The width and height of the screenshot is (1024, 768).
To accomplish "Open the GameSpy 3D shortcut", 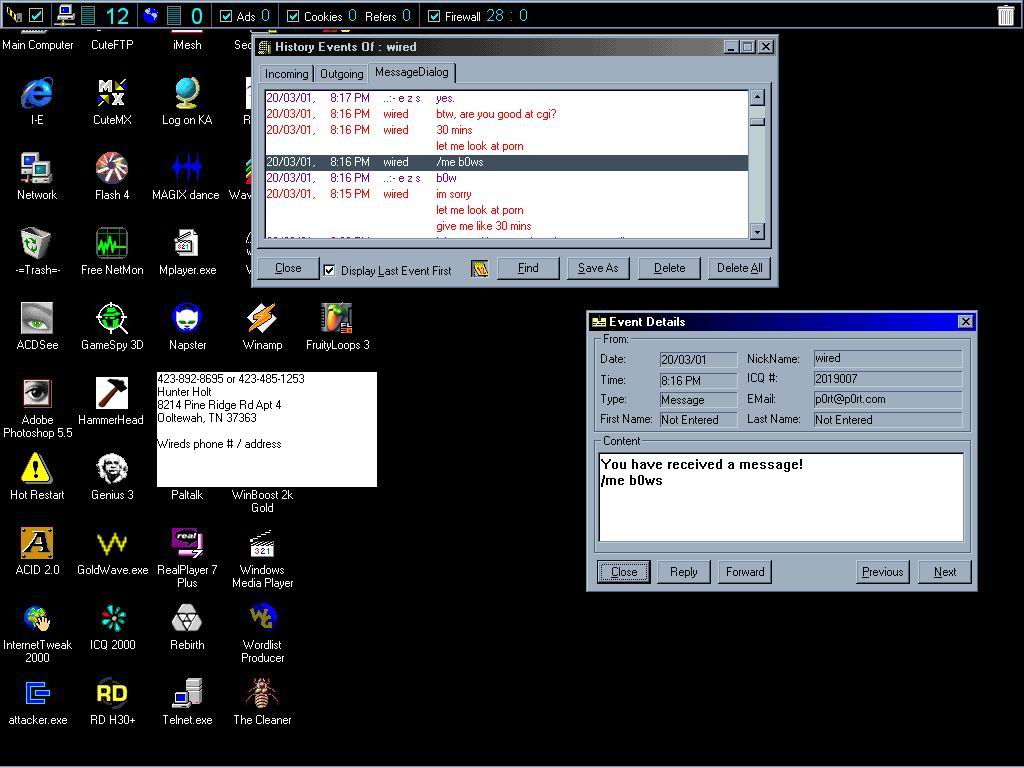I will pos(112,320).
